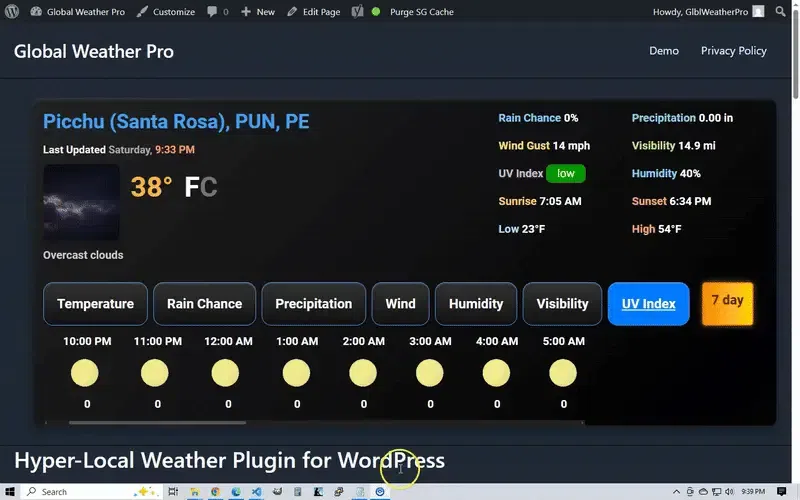Open Visual Studio Code from the taskbar
Screen dimensions: 800x500
(256, 491)
